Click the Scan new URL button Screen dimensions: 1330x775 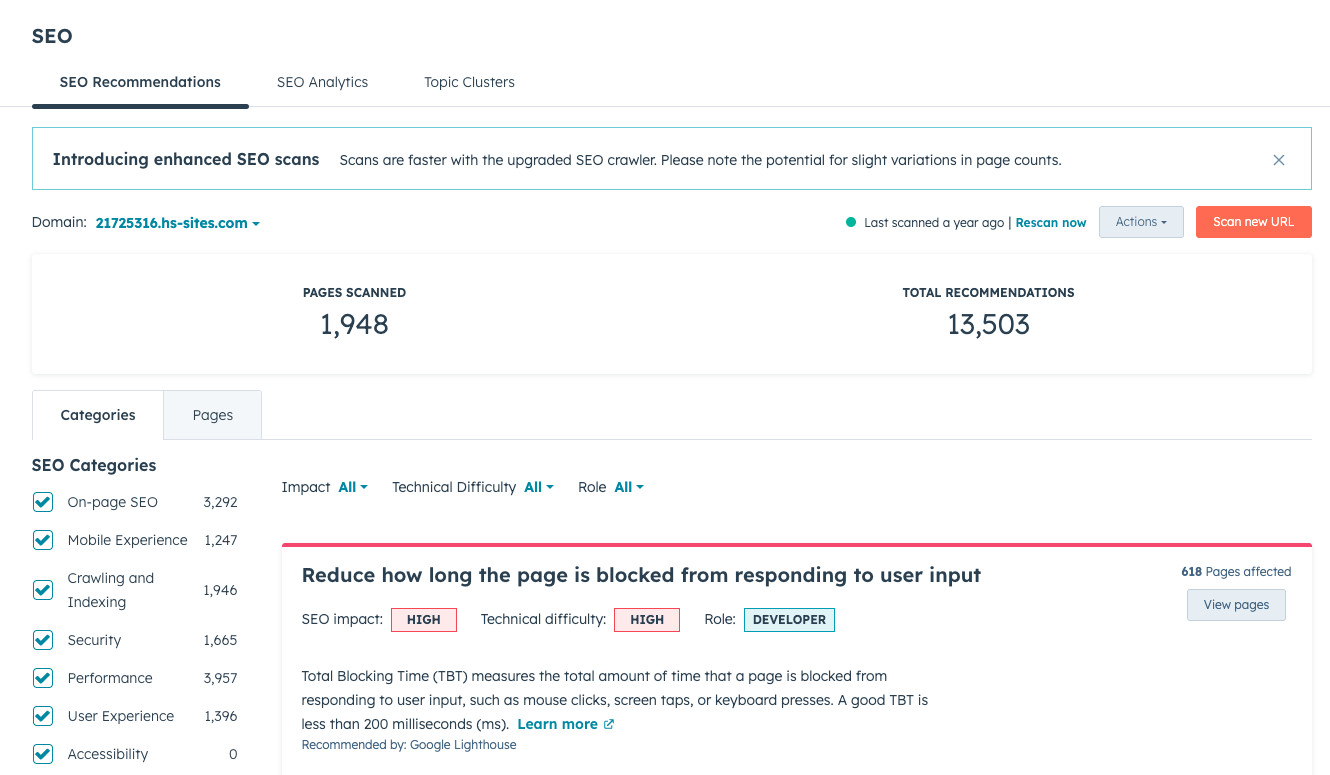point(1254,222)
